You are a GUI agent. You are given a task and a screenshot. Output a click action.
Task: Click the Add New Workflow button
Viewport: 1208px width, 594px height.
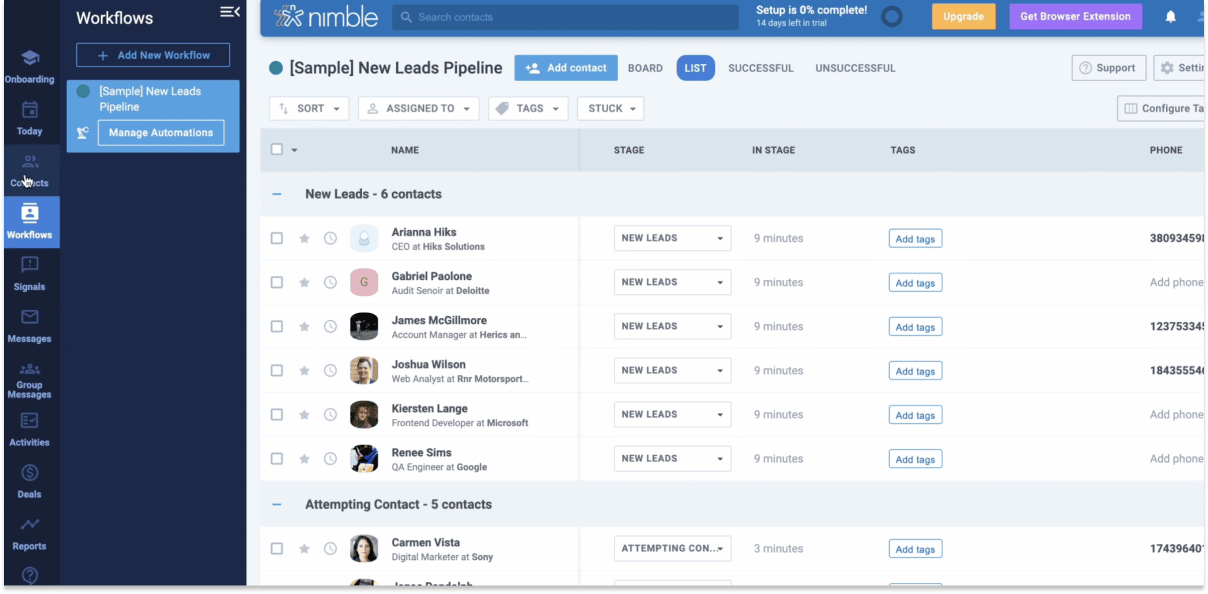pyautogui.click(x=152, y=54)
